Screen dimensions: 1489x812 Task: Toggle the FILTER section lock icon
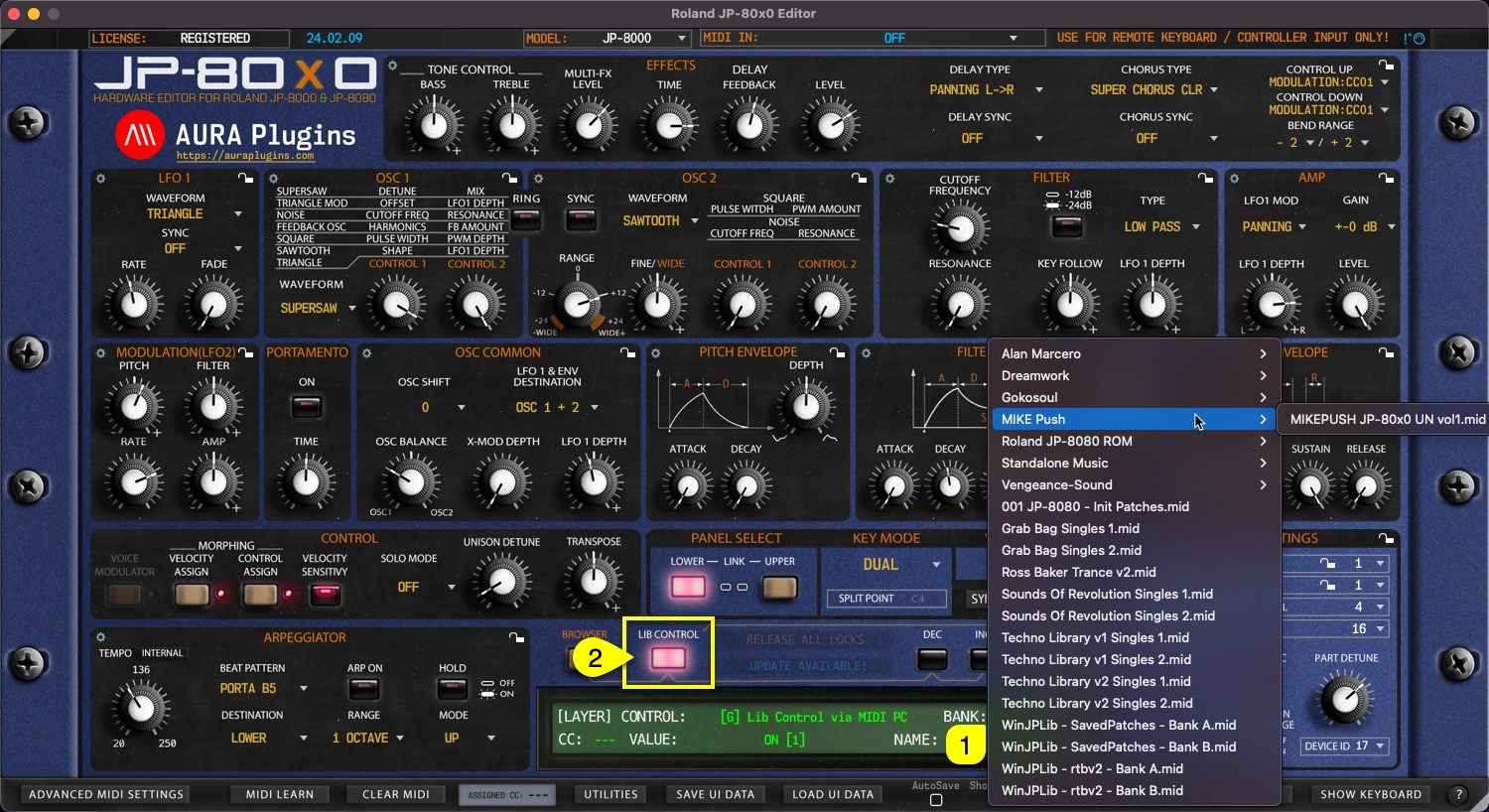pyautogui.click(x=1205, y=179)
